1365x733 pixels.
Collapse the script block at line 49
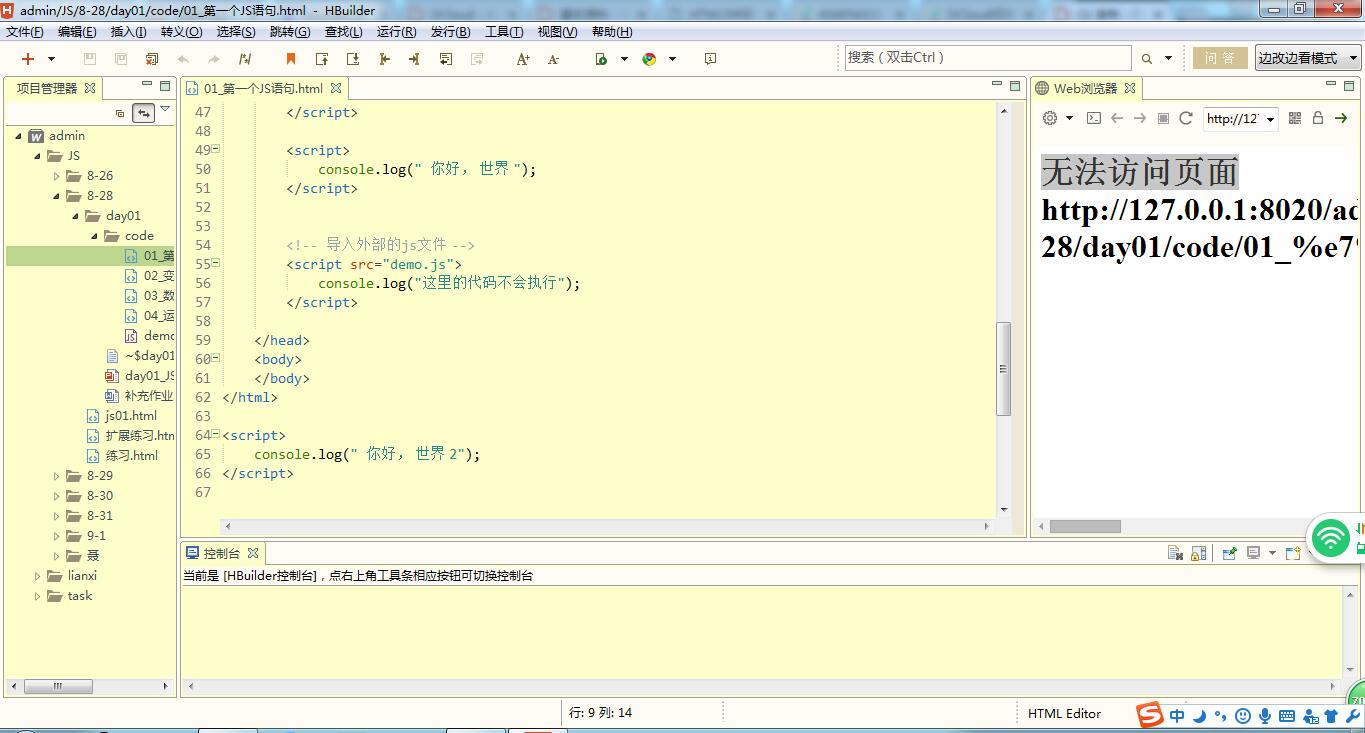point(216,149)
